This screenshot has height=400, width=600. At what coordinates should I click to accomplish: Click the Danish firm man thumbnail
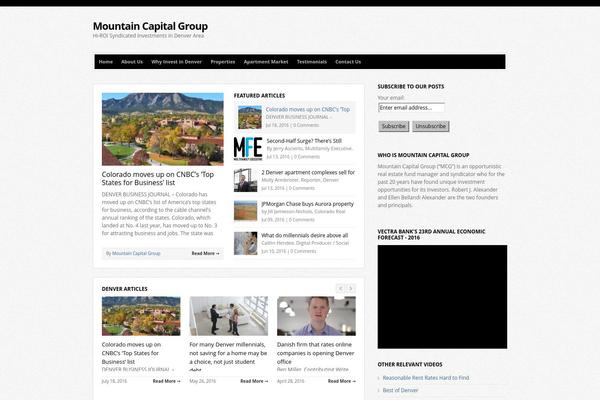click(316, 316)
